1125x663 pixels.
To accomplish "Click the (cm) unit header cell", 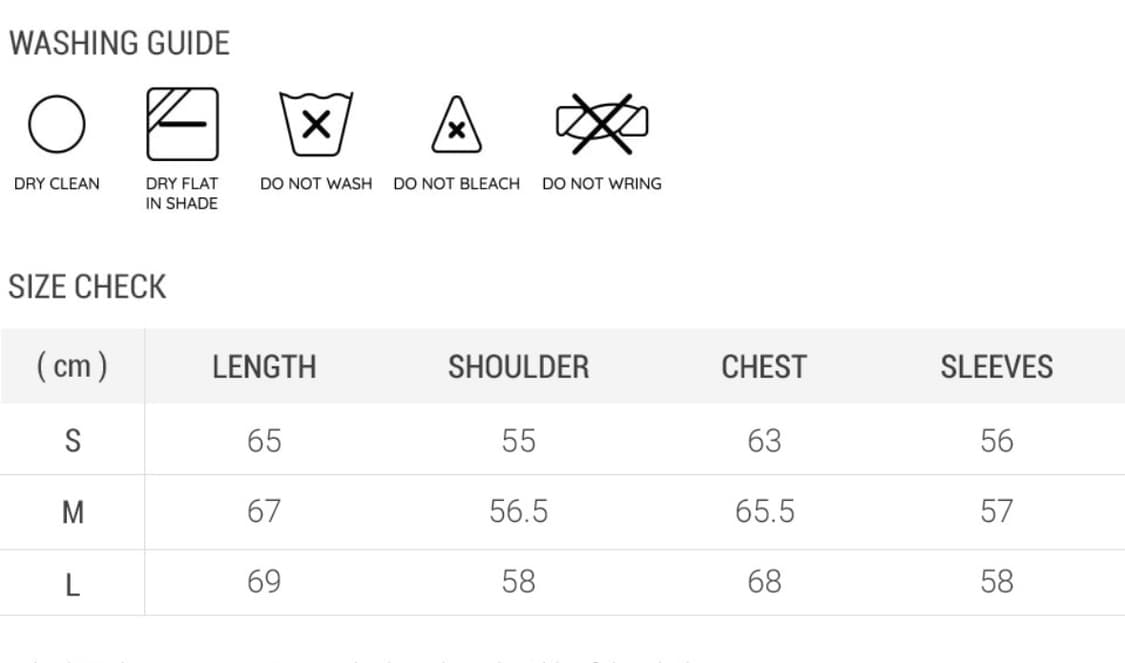I will pos(72,366).
